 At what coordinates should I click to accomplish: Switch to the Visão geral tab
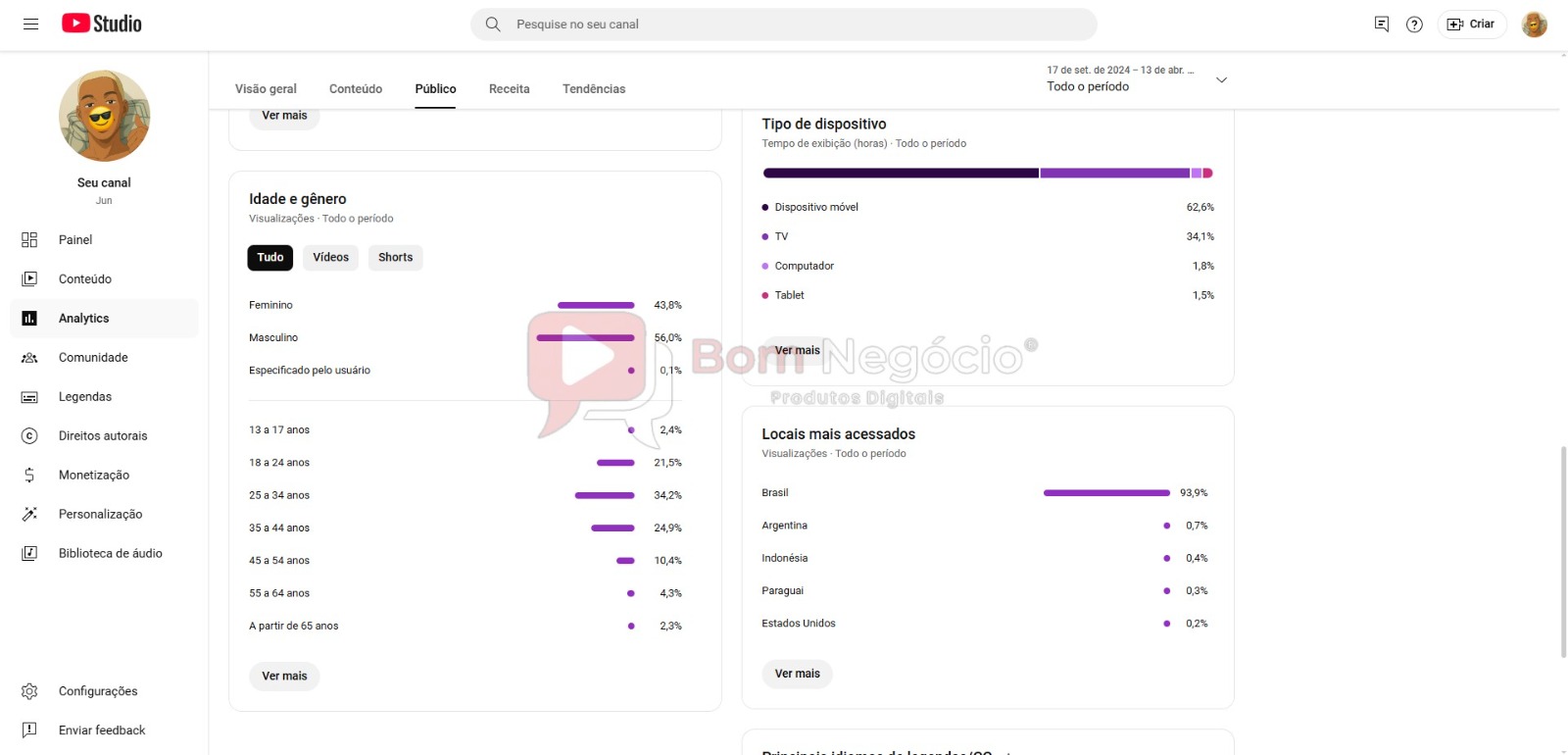point(266,89)
